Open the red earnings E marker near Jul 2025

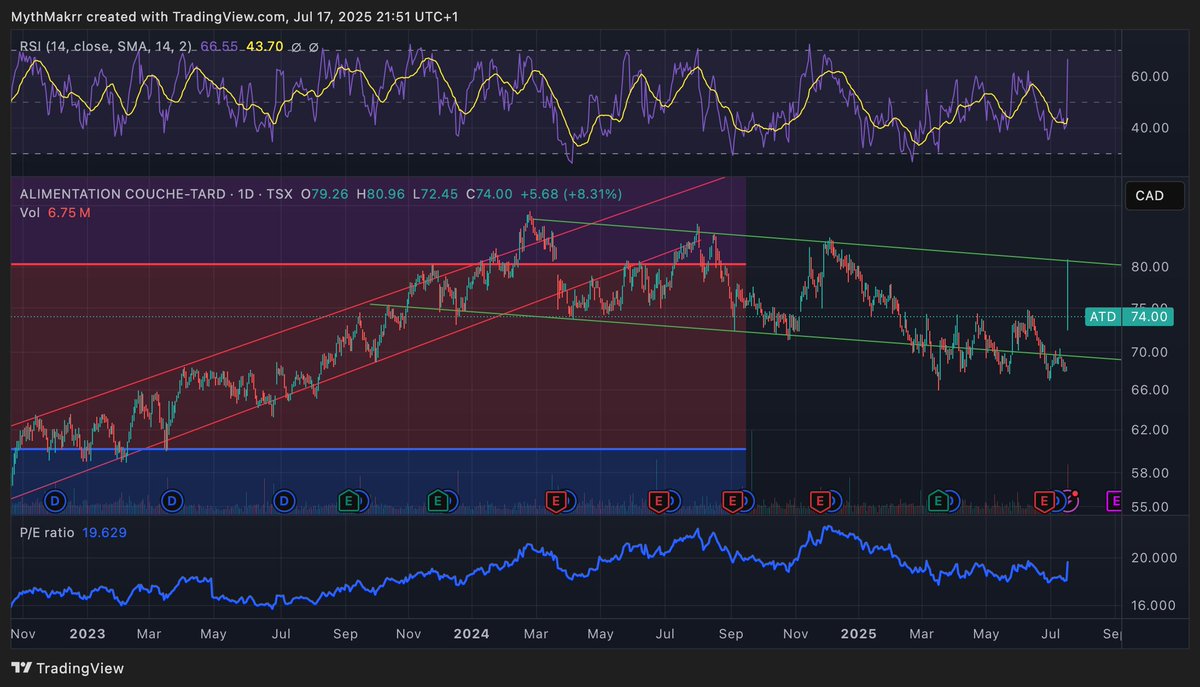coord(1044,499)
